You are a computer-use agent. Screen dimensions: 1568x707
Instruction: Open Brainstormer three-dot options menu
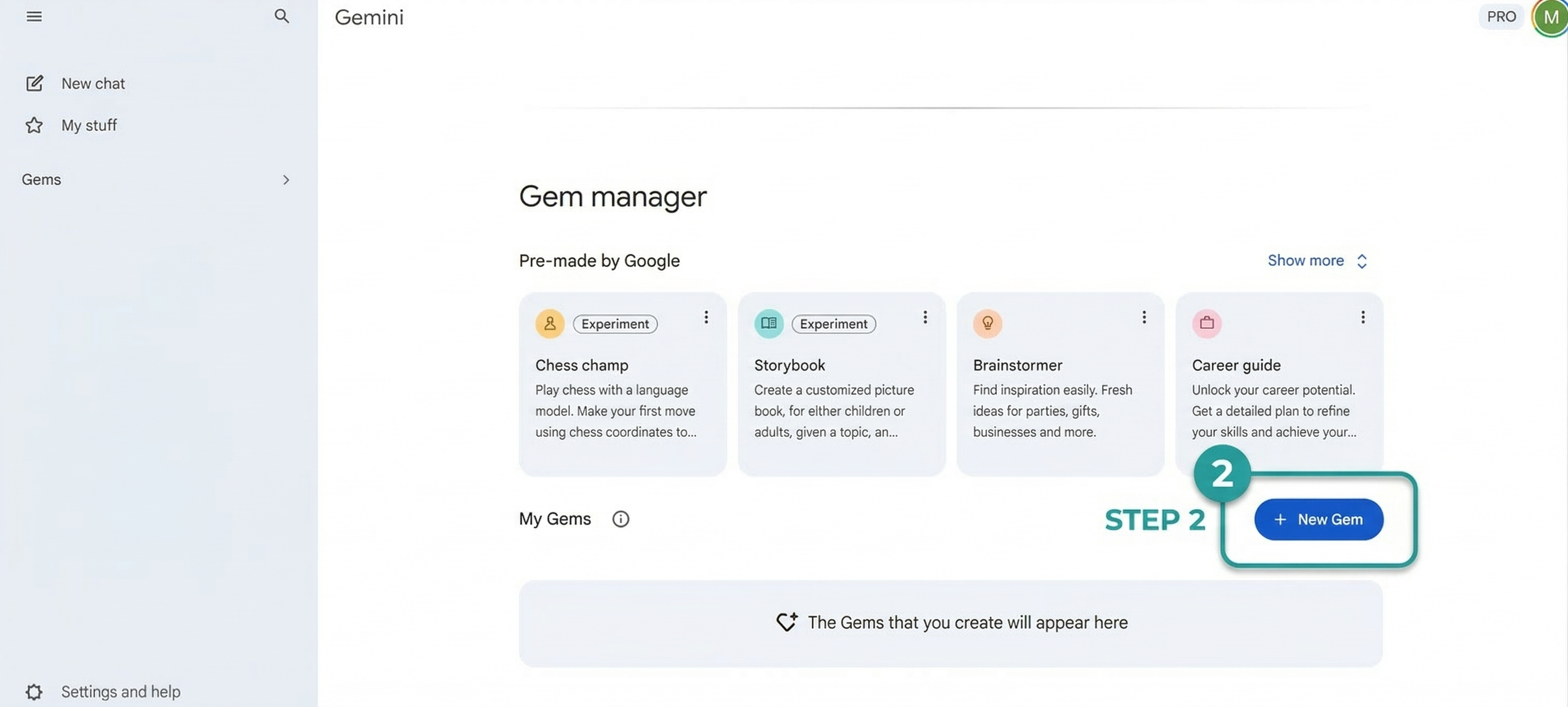[1144, 317]
